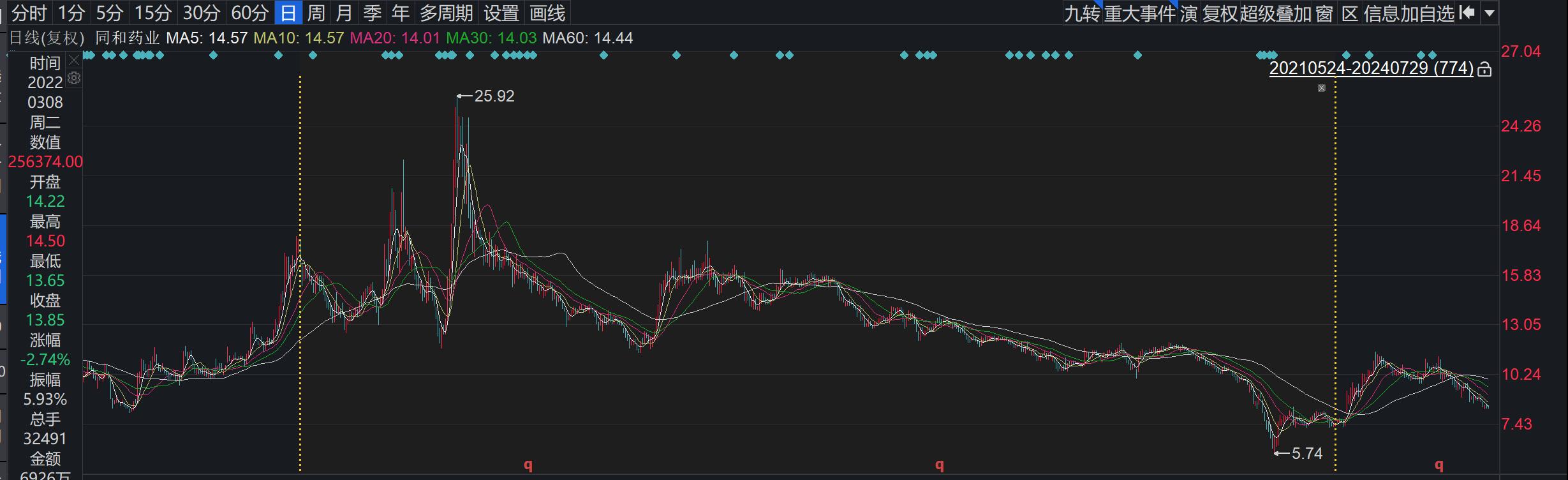
Task: Select the 30分 period tab
Action: [x=202, y=13]
